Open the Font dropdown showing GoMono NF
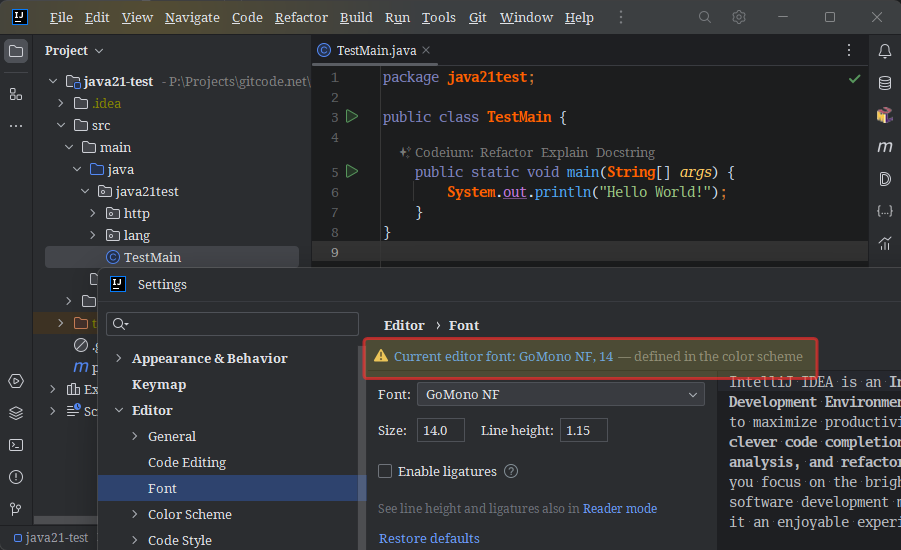The height and width of the screenshot is (550, 901). coord(560,395)
